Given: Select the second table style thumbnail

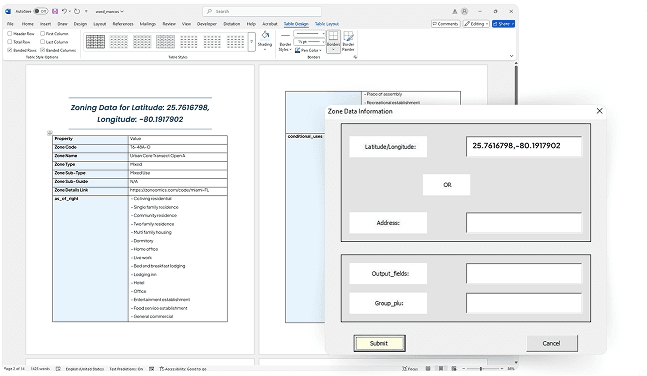Looking at the screenshot, I should tap(119, 41).
